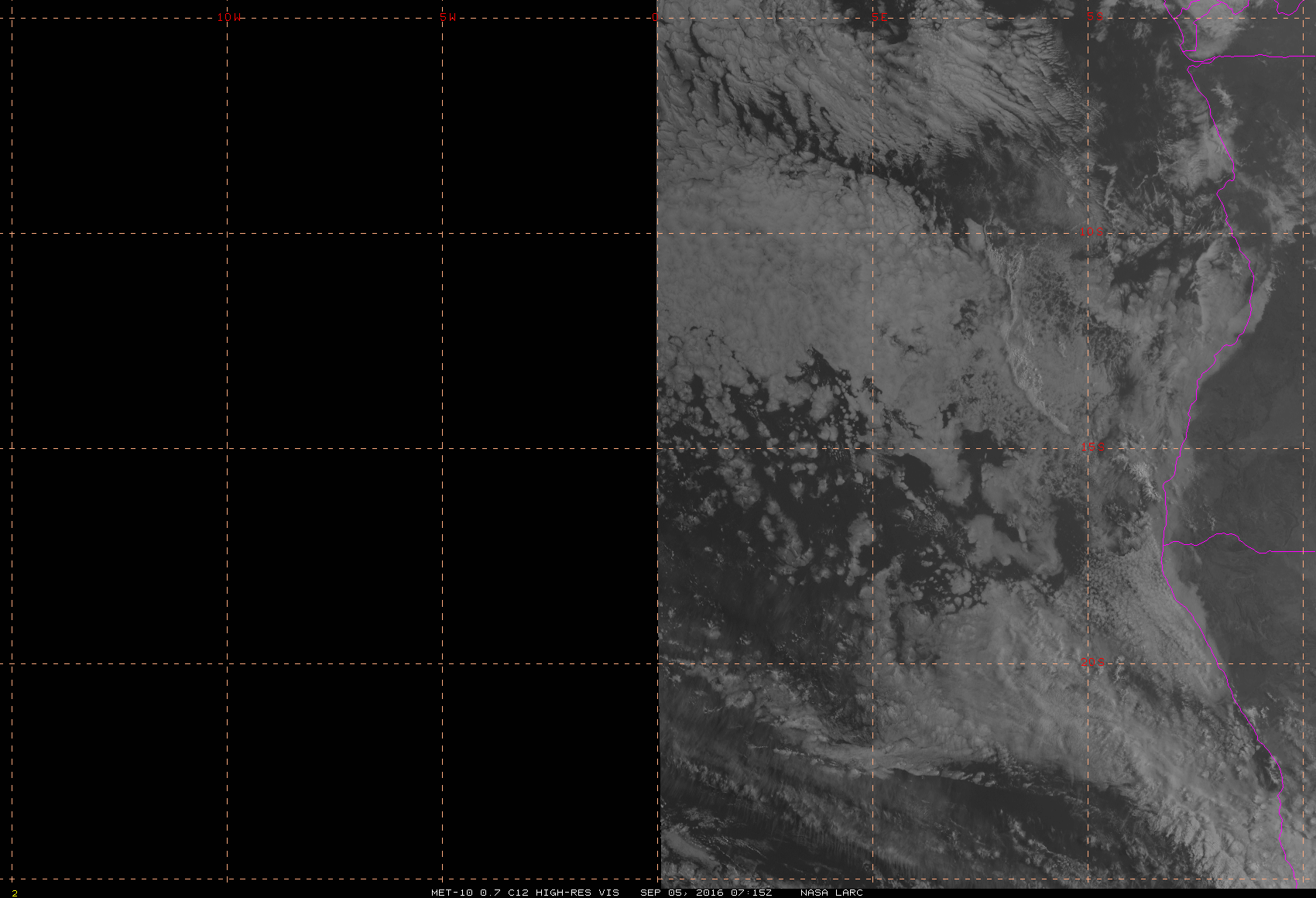
Task: Click the 10S latitude label
Action: (1092, 231)
